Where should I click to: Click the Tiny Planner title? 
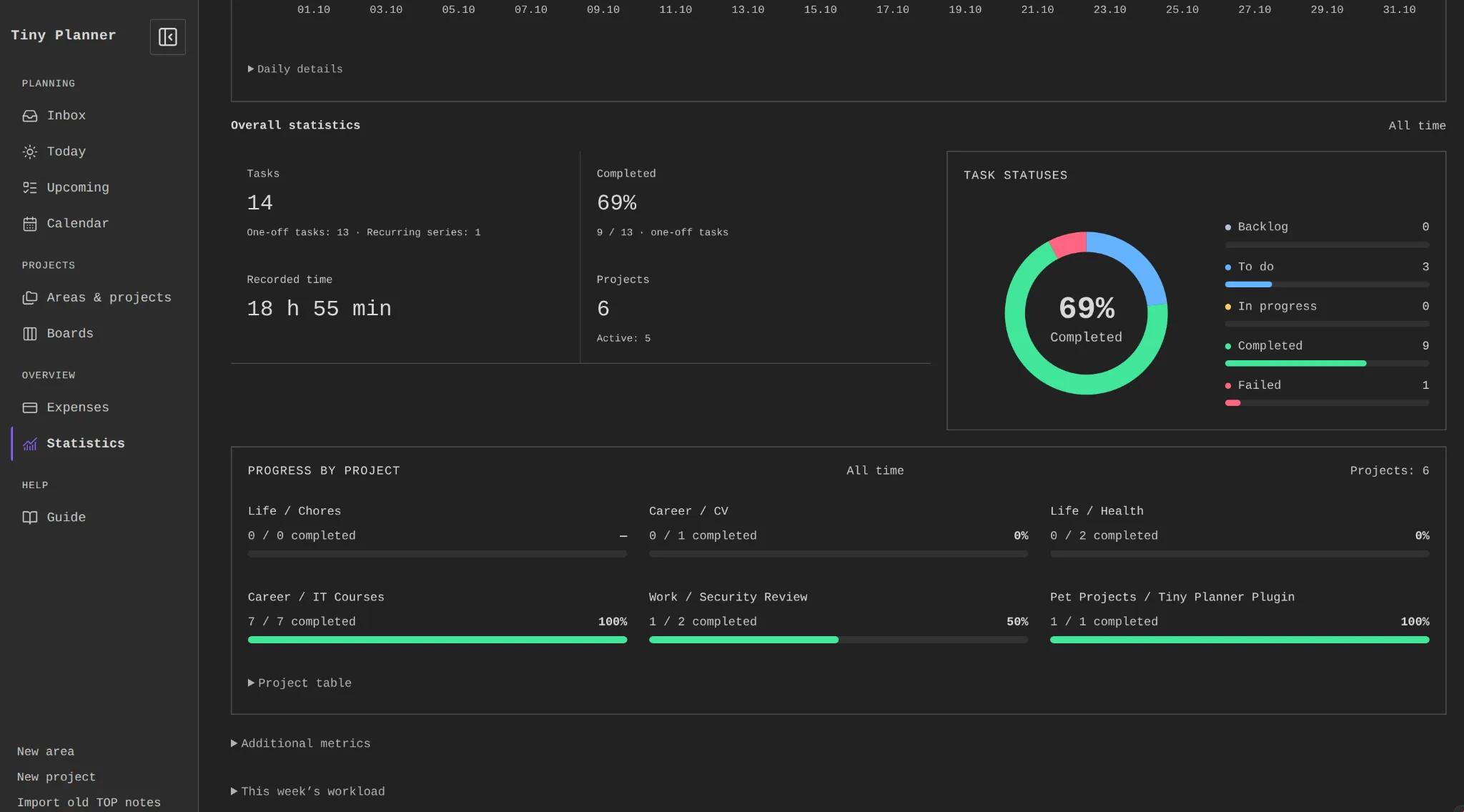[63, 35]
